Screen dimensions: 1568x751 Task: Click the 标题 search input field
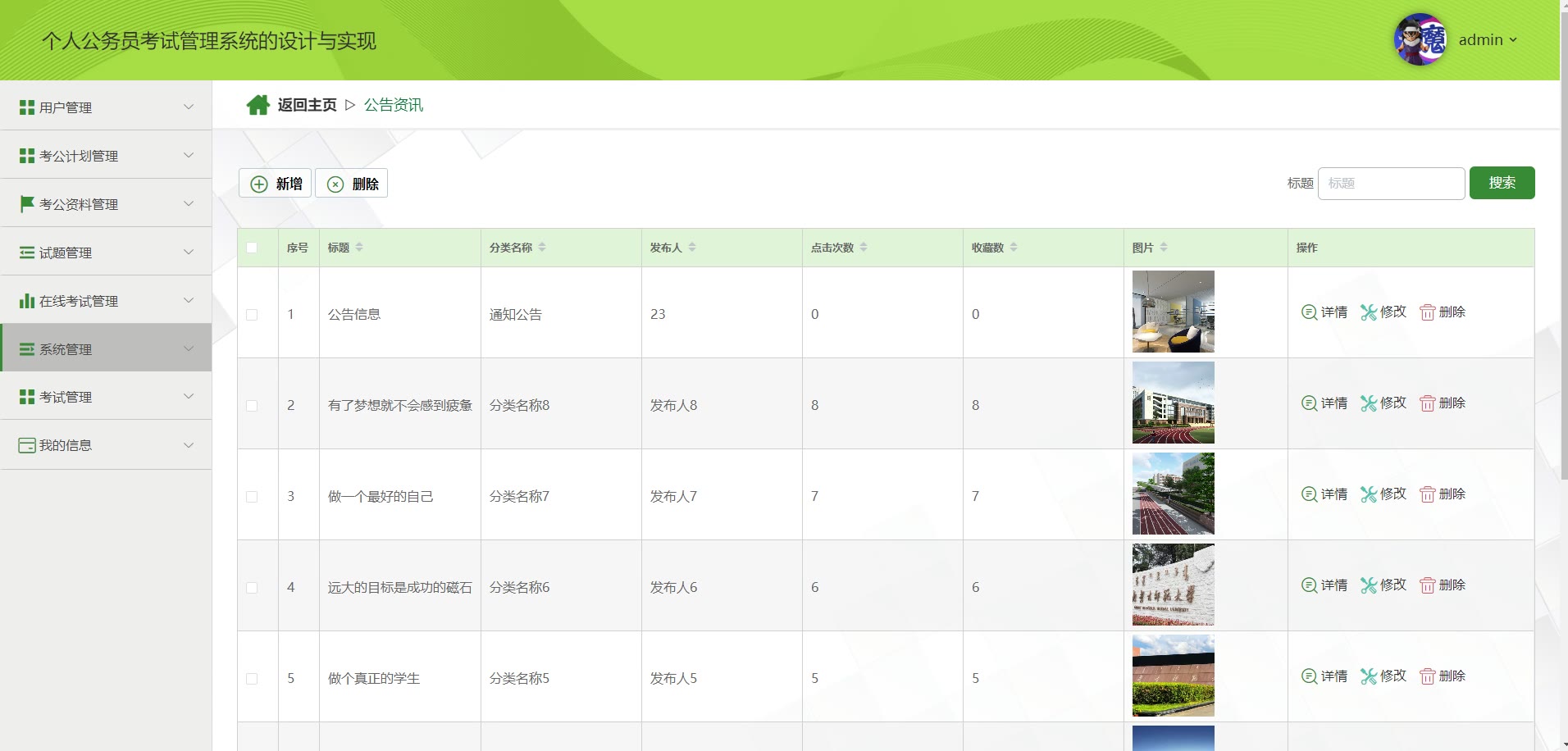coord(1391,184)
